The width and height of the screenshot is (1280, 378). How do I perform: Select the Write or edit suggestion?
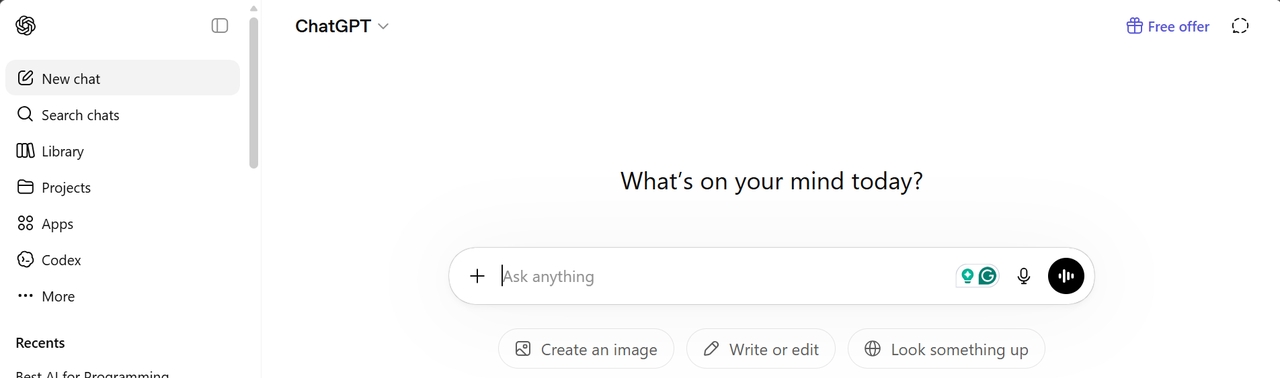point(761,349)
